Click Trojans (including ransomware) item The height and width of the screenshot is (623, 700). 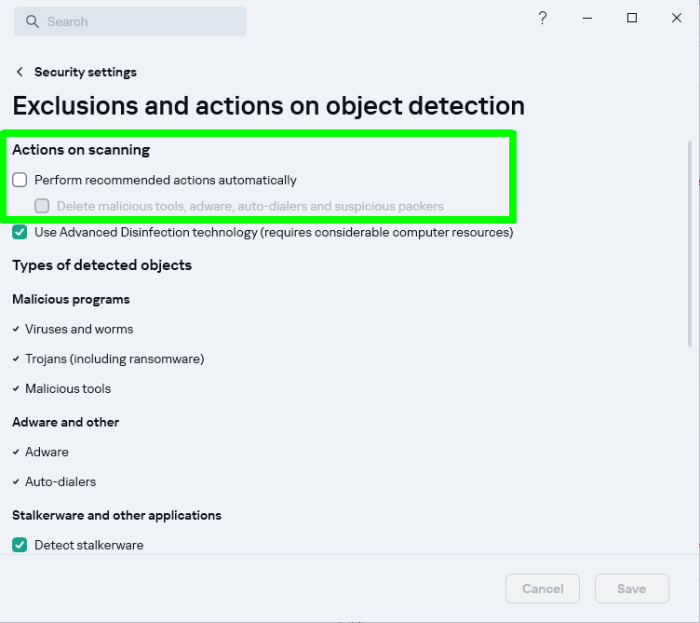pos(114,359)
